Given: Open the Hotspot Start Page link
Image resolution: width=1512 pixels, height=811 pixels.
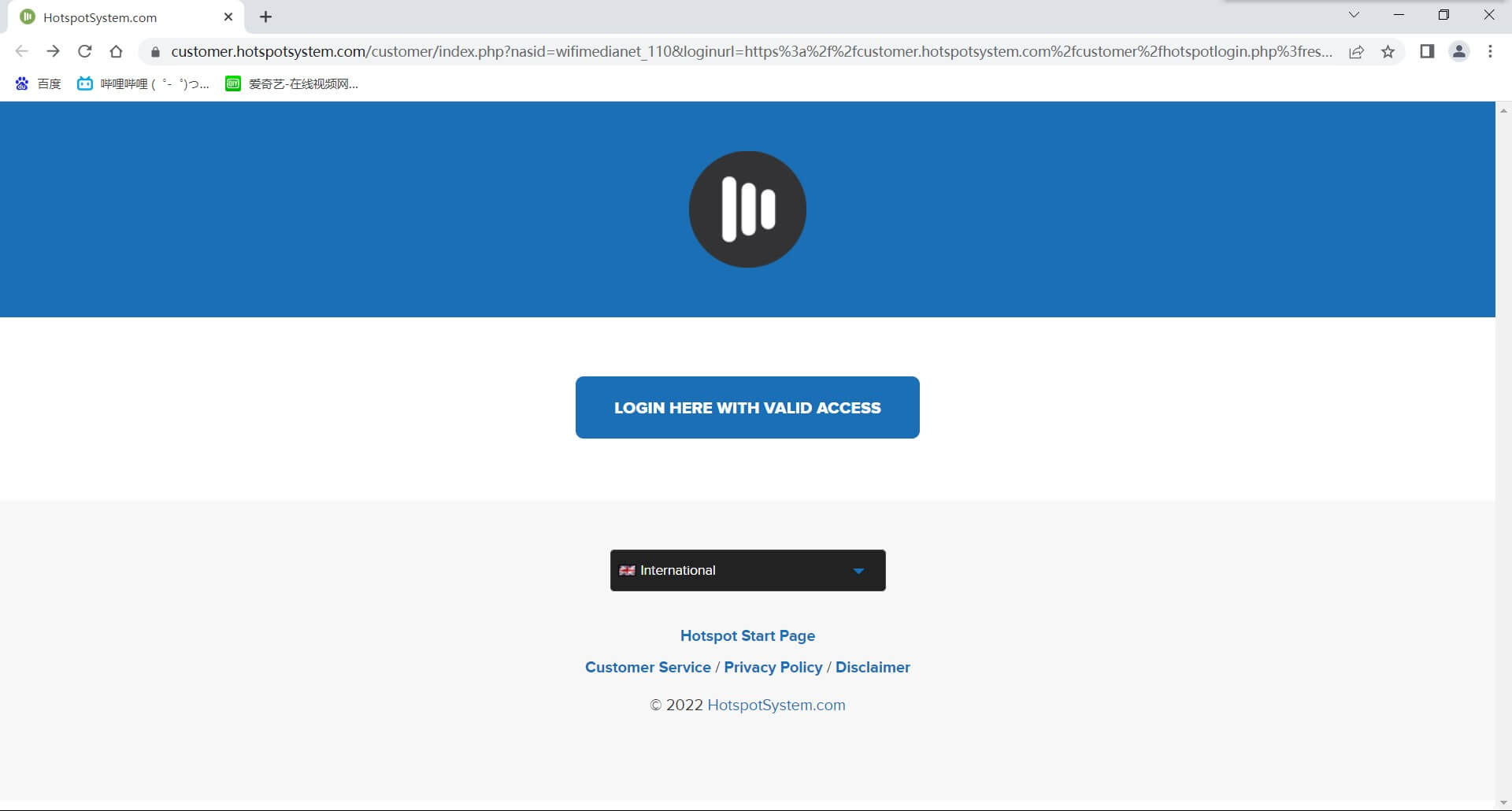Looking at the screenshot, I should [x=747, y=635].
